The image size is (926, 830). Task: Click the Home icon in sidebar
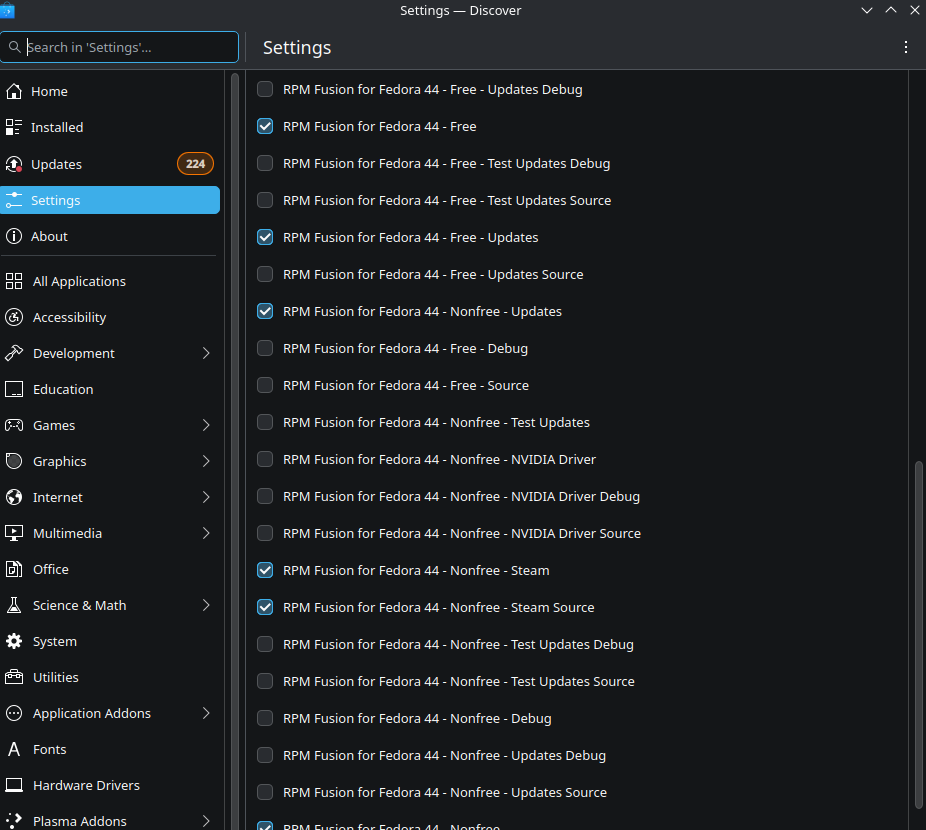point(14,92)
